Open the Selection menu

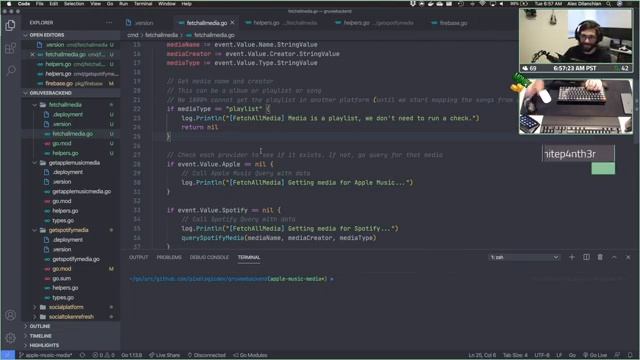point(74,4)
